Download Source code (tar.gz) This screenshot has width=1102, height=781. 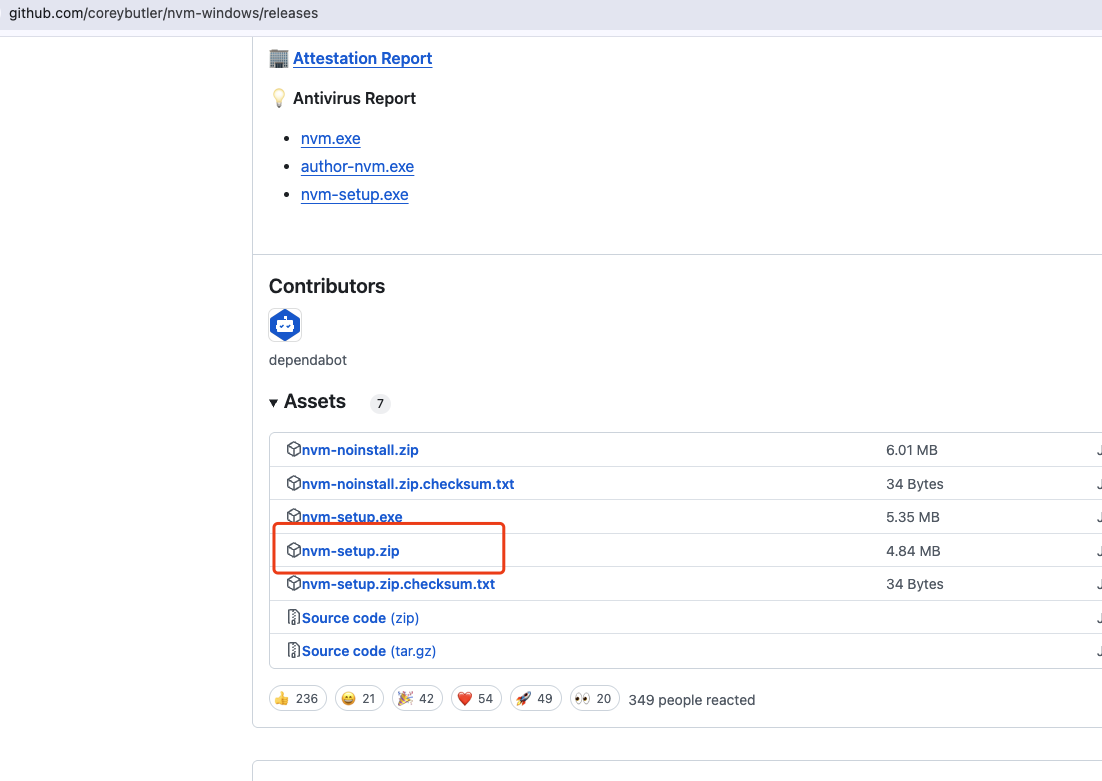click(369, 651)
